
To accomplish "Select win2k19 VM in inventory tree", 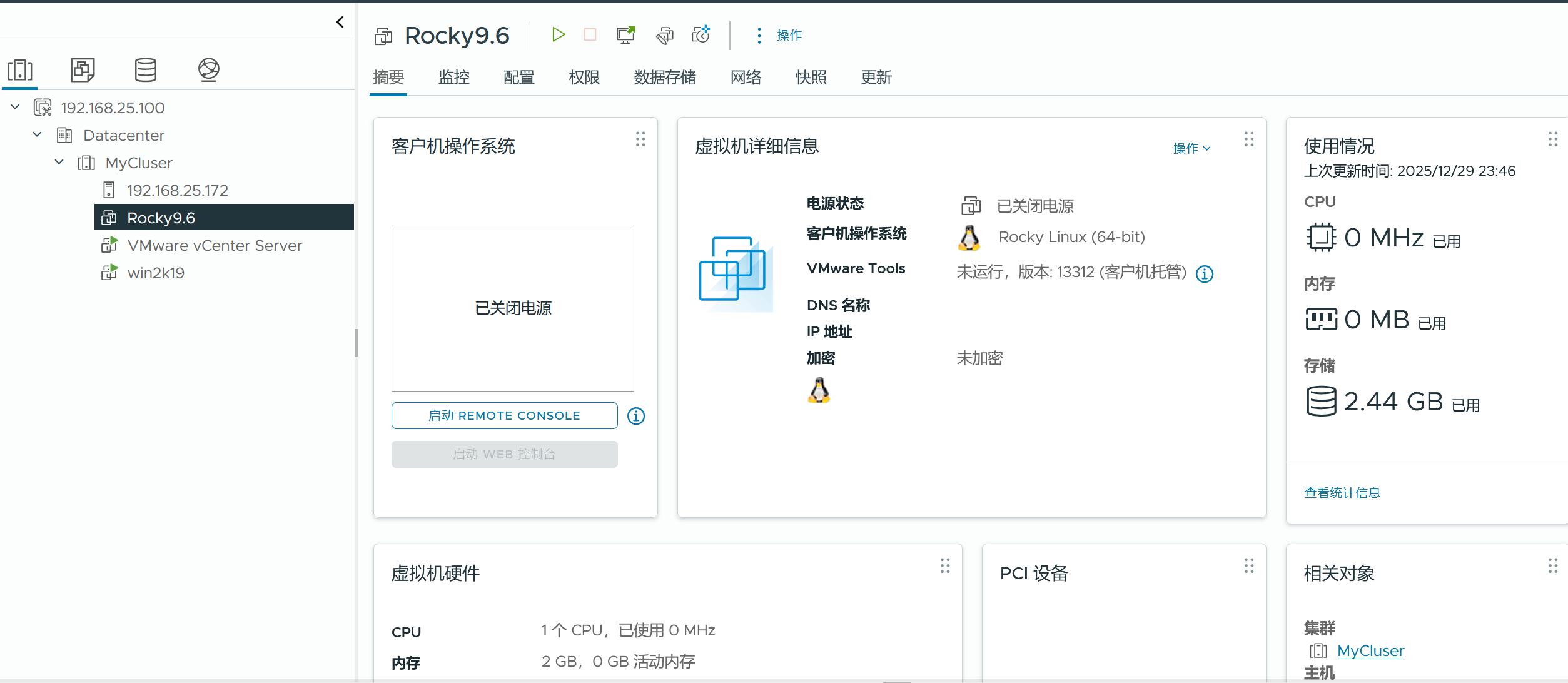I will [156, 273].
